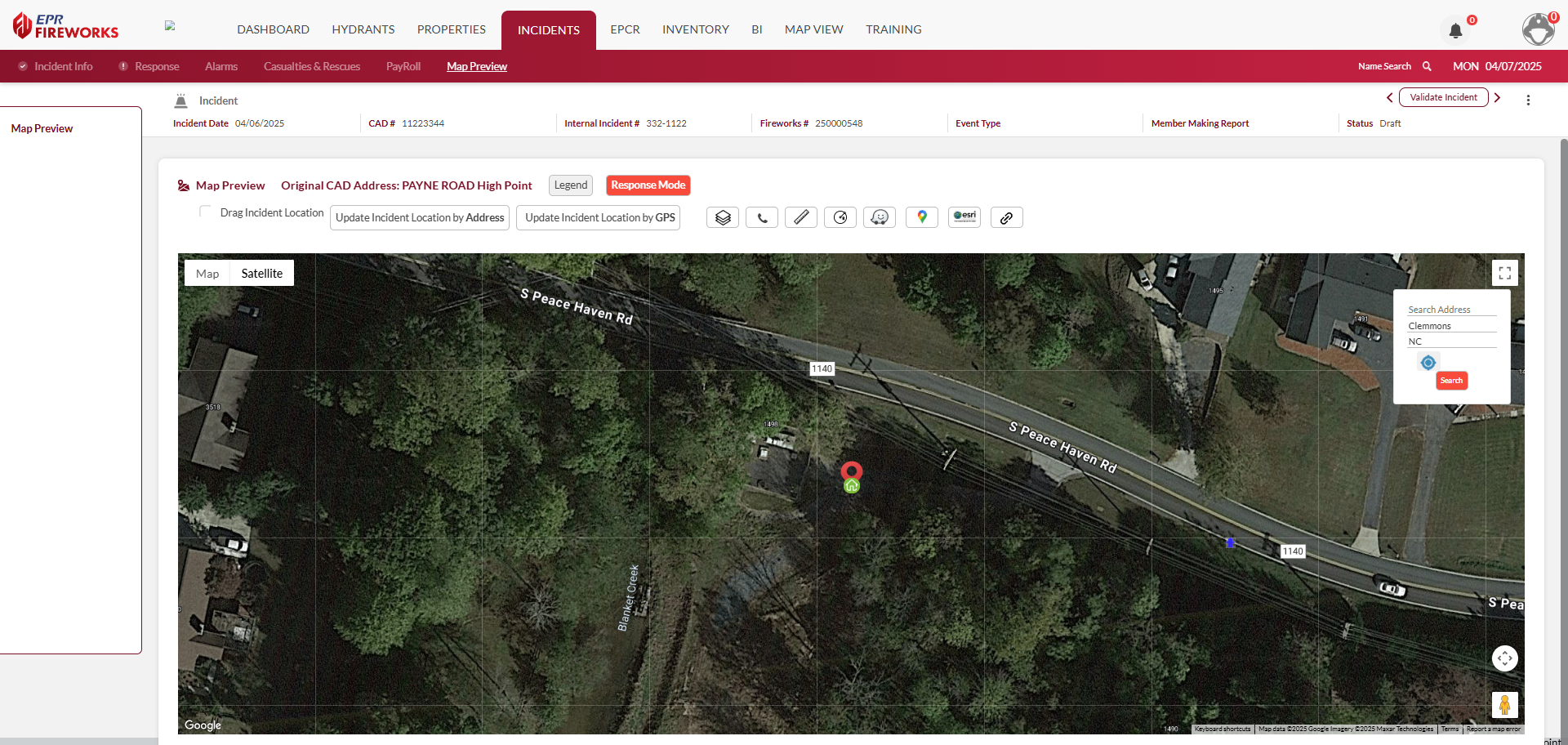
Task: Go to next incident with right chevron
Action: [1498, 98]
